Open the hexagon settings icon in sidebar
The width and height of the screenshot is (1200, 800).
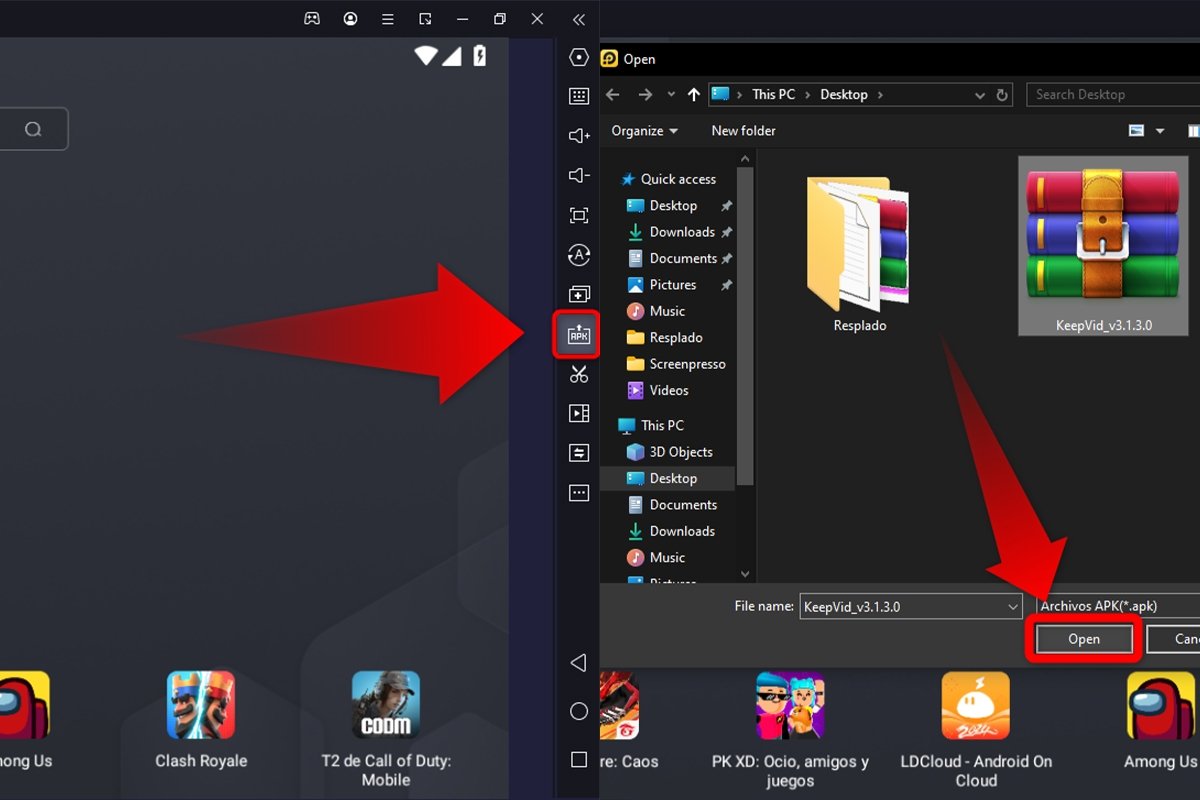point(579,57)
